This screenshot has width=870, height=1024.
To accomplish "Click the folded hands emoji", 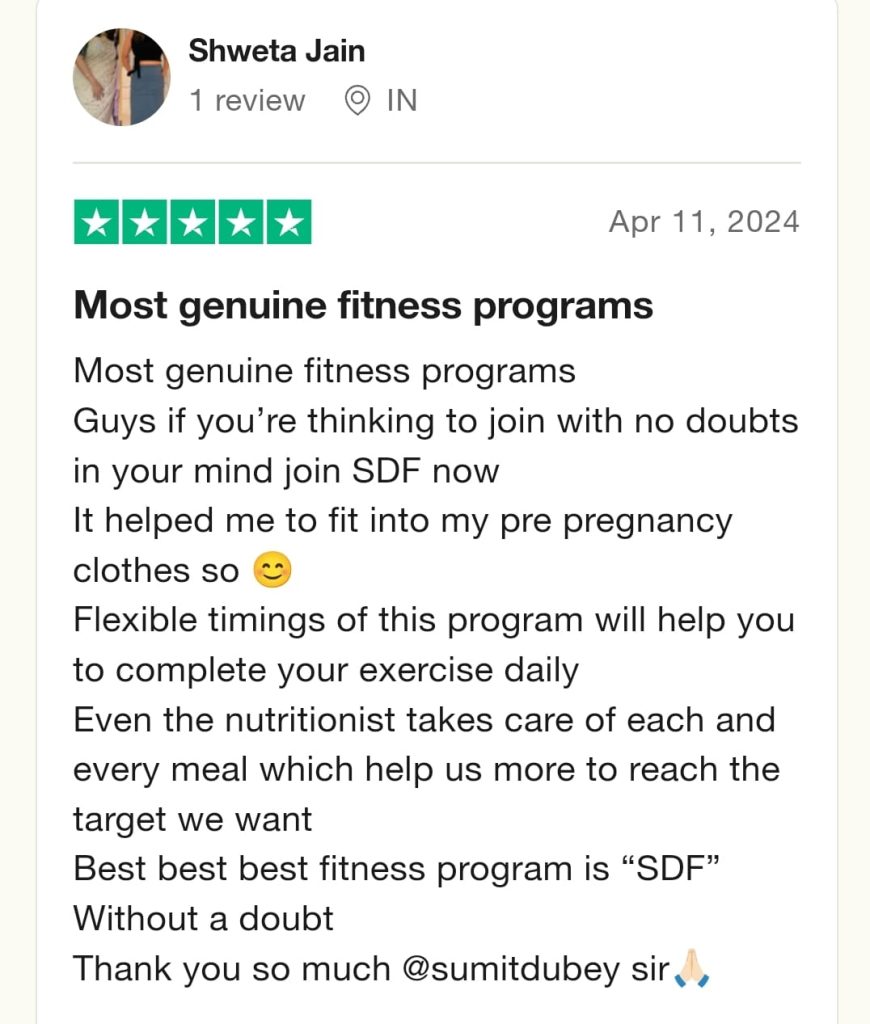I will [691, 968].
